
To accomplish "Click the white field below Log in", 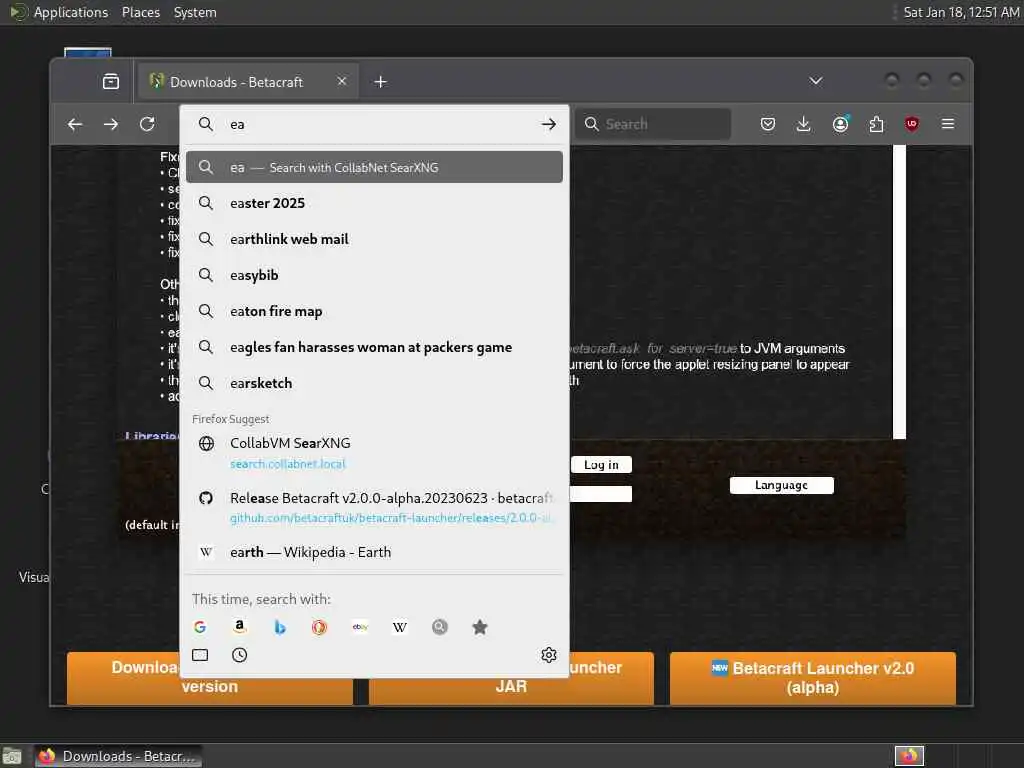I will coord(600,494).
